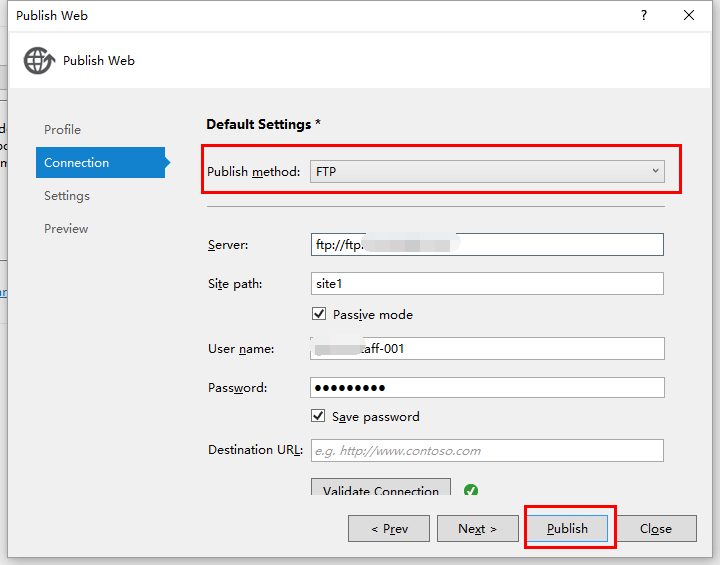Open help with the question mark button
The height and width of the screenshot is (565, 720).
click(643, 15)
